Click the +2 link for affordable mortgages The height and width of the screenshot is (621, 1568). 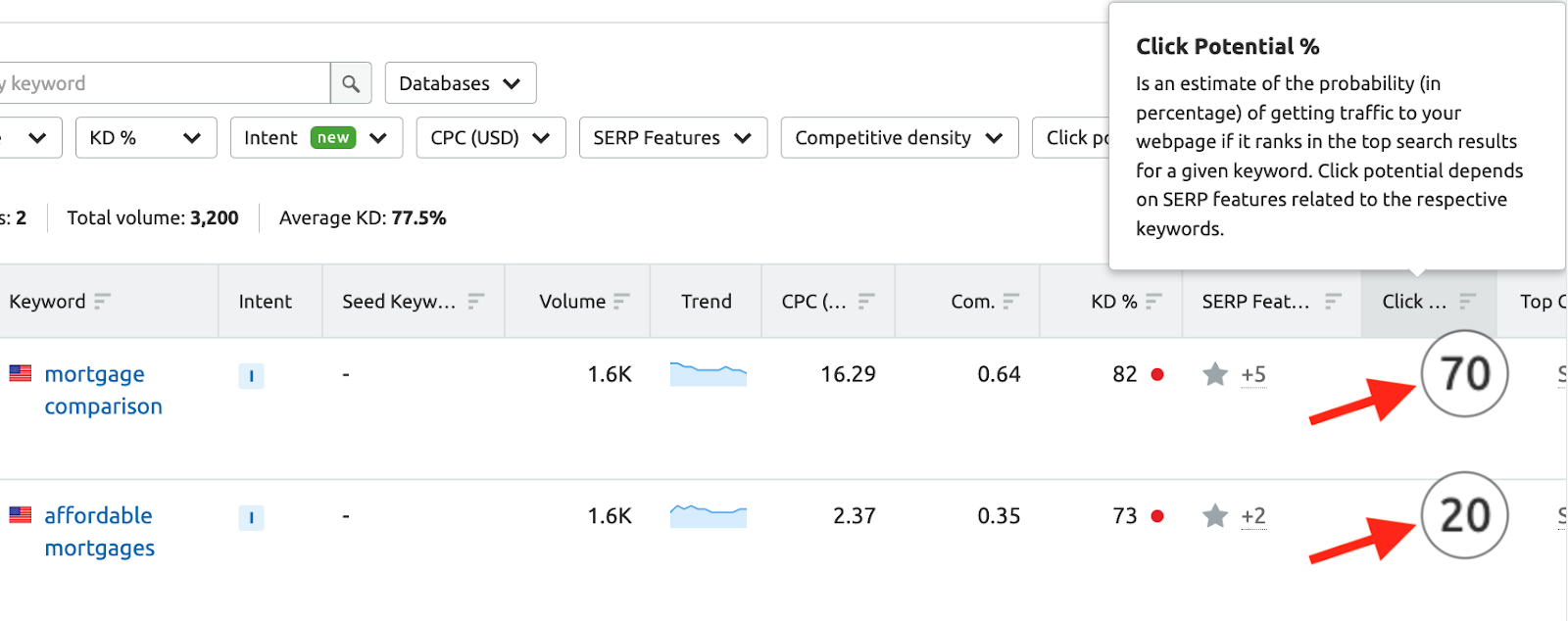pyautogui.click(x=1254, y=516)
